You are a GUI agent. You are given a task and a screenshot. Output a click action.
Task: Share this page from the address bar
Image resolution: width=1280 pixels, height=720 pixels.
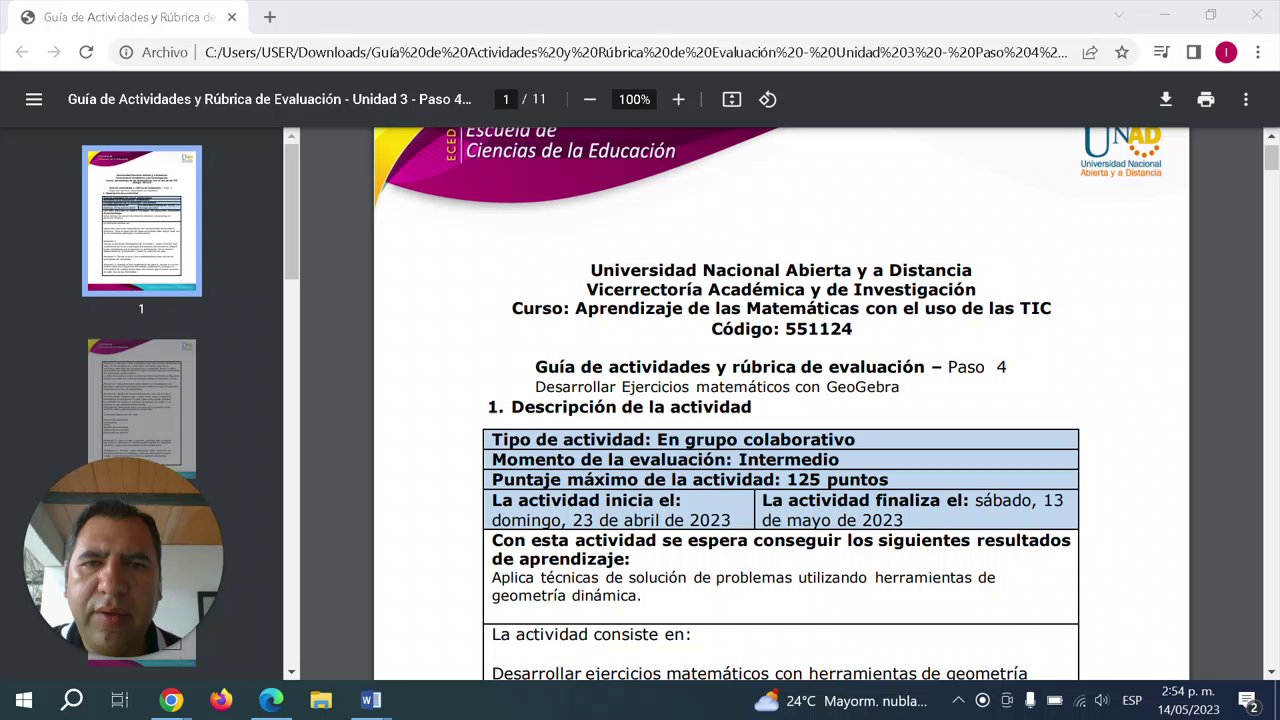pos(1090,52)
